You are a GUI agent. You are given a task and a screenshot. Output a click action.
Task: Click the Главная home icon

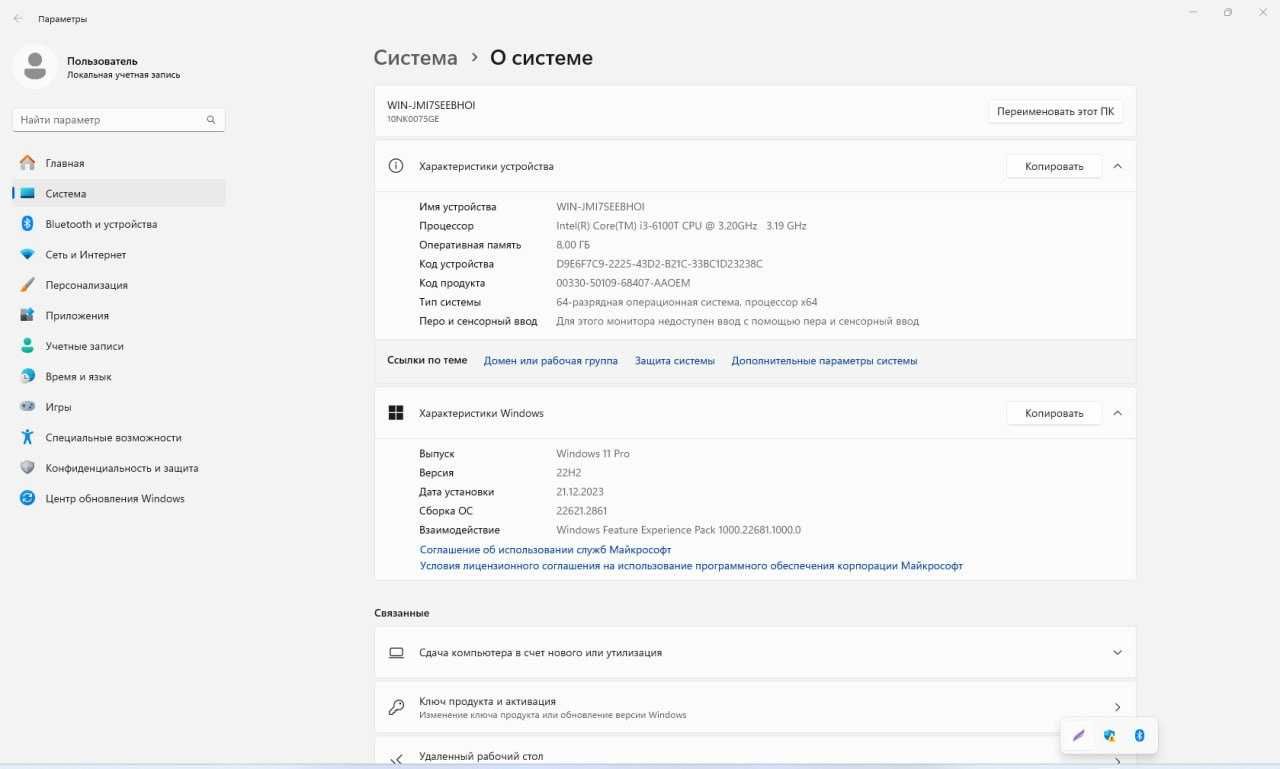(27, 163)
